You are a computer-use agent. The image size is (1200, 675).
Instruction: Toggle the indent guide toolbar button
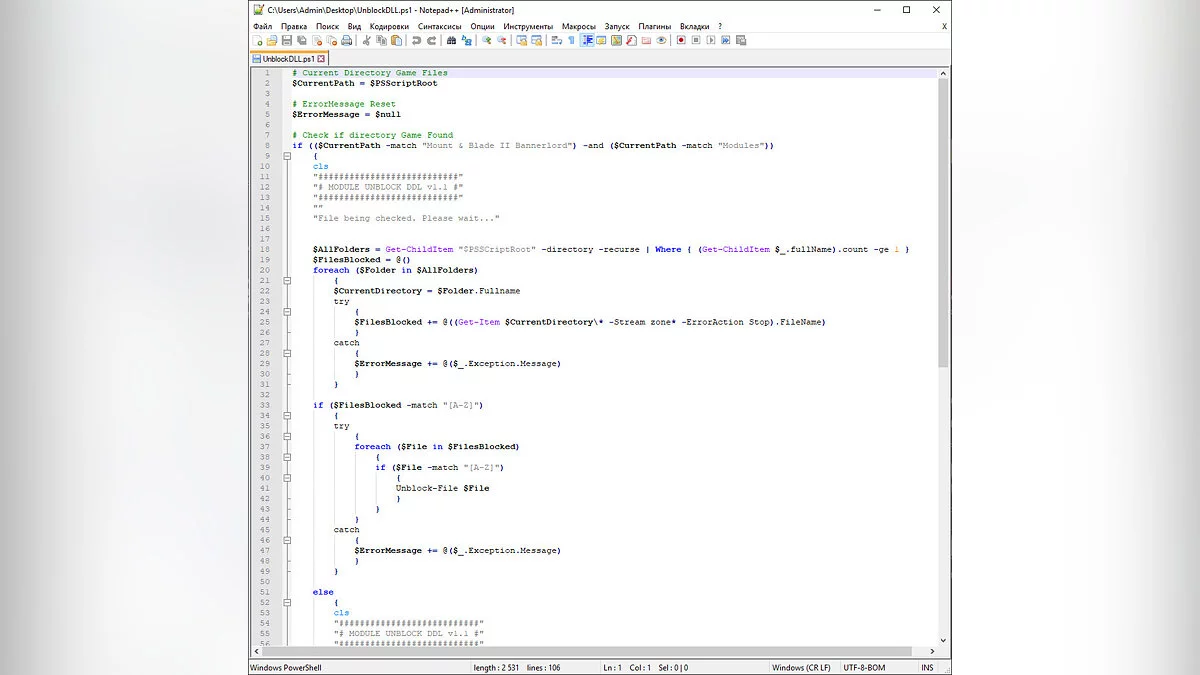587,41
